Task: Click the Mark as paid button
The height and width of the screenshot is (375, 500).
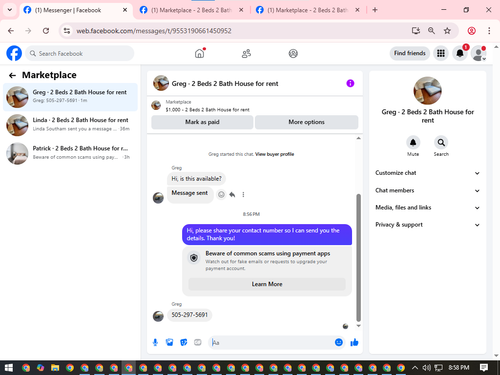Action: coord(202,122)
